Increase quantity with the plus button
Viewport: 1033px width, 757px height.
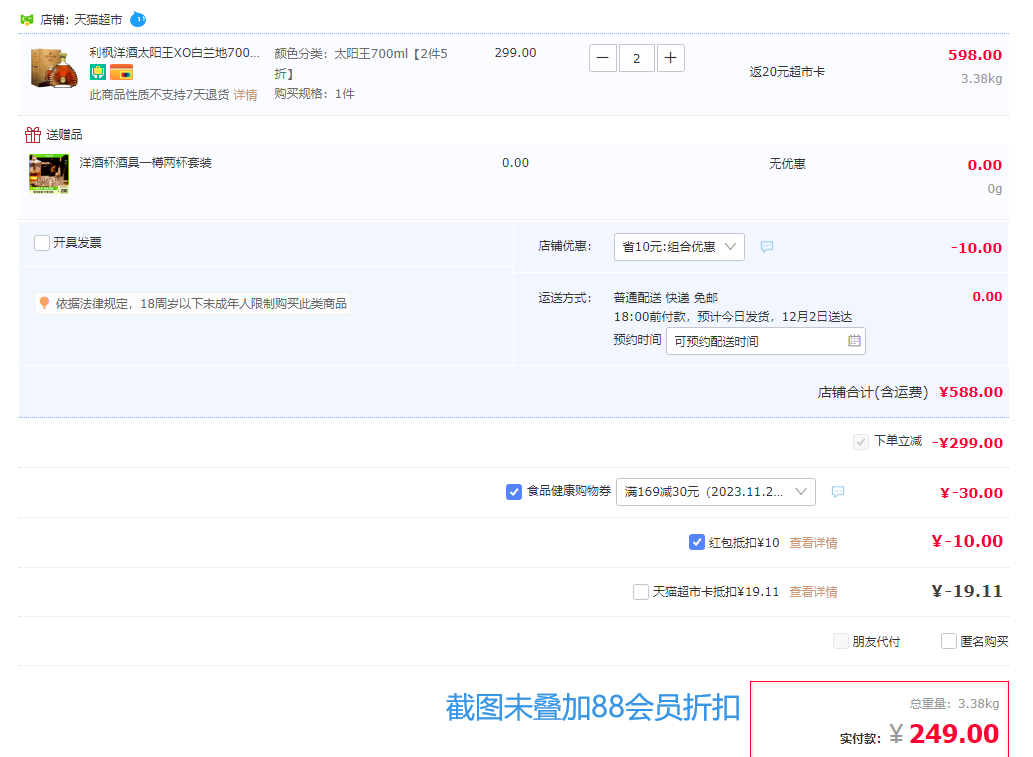coord(671,58)
